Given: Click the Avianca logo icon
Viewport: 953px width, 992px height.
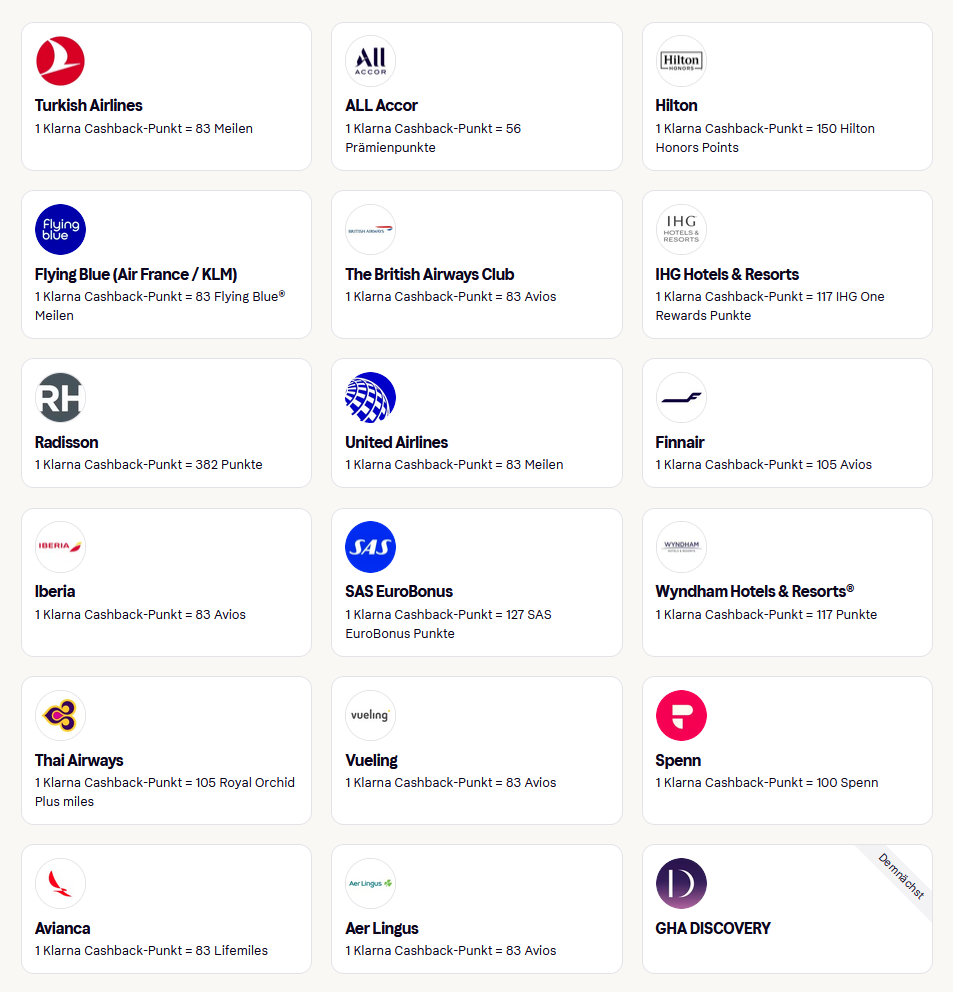Looking at the screenshot, I should (60, 884).
